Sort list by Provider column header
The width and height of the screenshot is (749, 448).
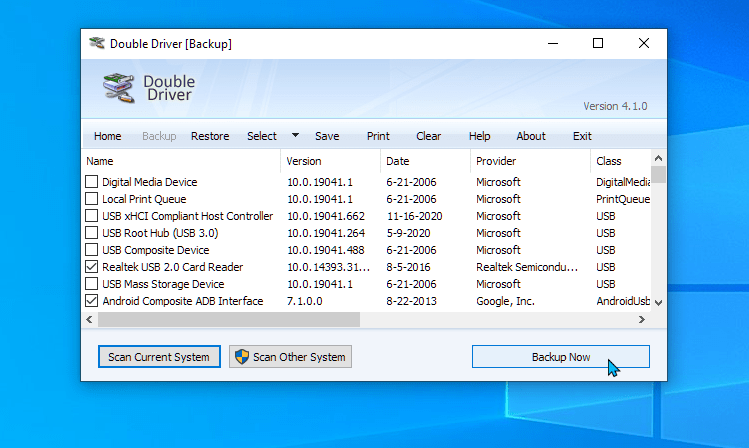(530, 161)
